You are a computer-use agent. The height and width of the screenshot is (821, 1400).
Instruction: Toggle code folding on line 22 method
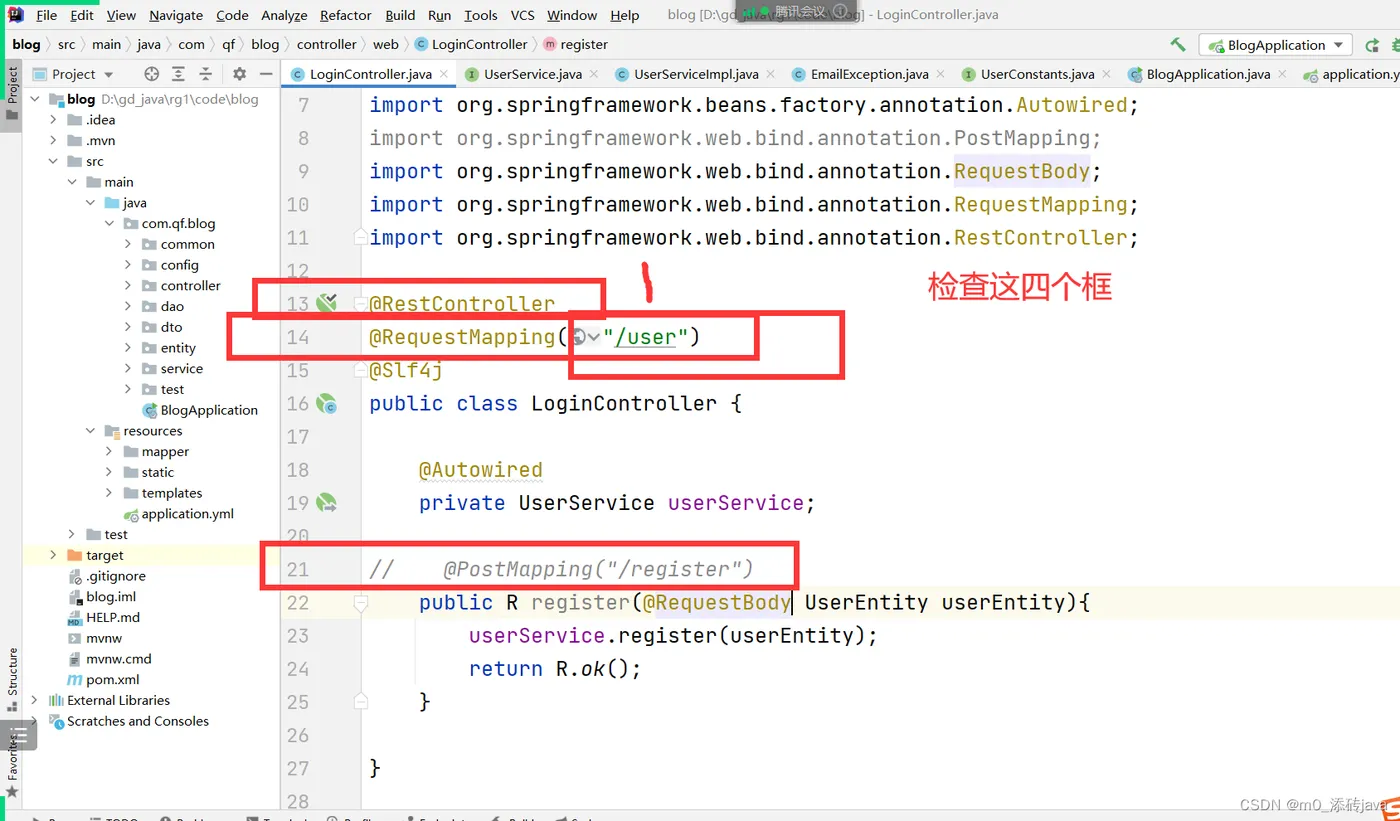pyautogui.click(x=360, y=603)
